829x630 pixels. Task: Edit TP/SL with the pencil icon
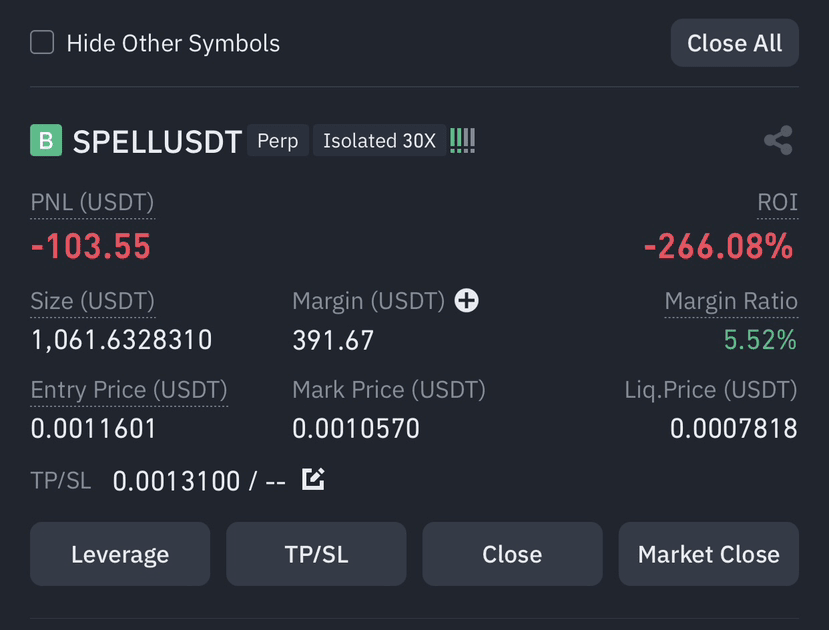tap(313, 479)
